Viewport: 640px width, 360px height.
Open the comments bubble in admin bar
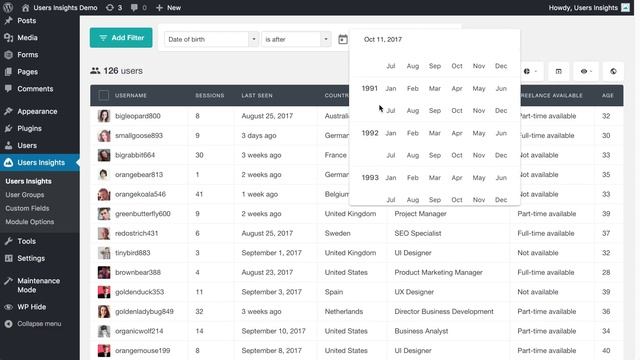[138, 7]
